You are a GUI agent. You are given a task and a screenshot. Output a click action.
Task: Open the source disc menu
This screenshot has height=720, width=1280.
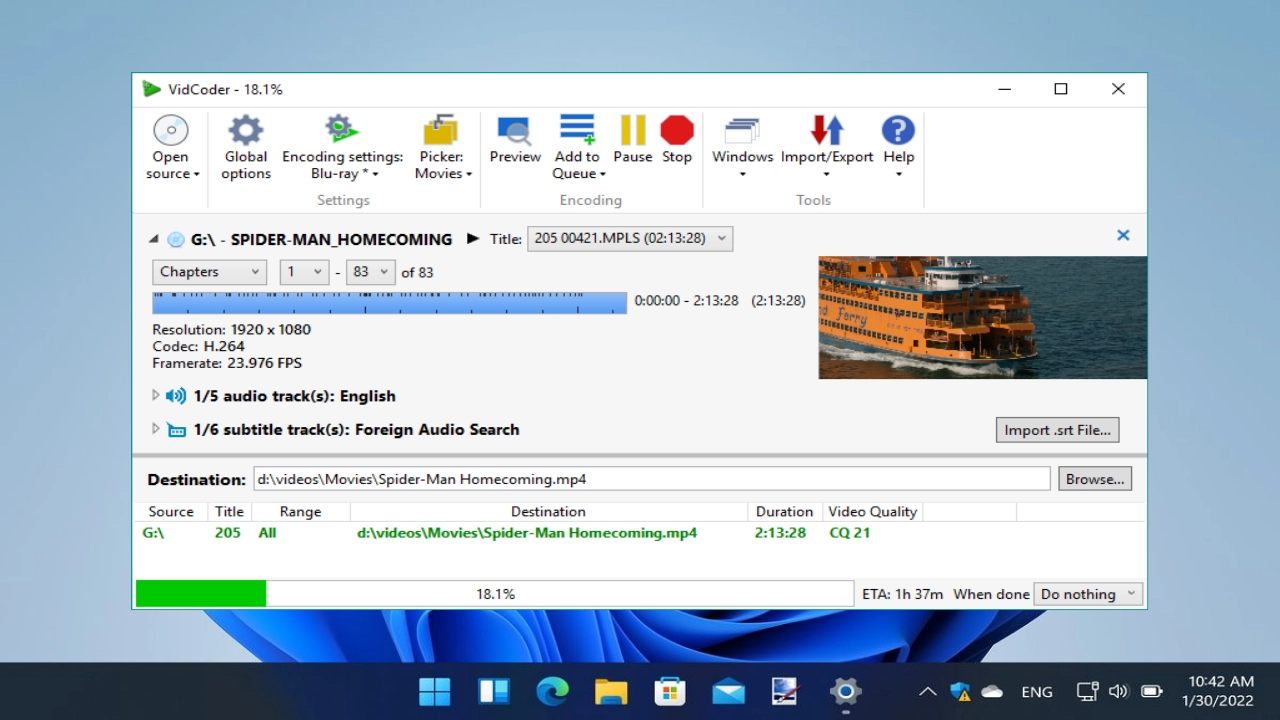172,147
